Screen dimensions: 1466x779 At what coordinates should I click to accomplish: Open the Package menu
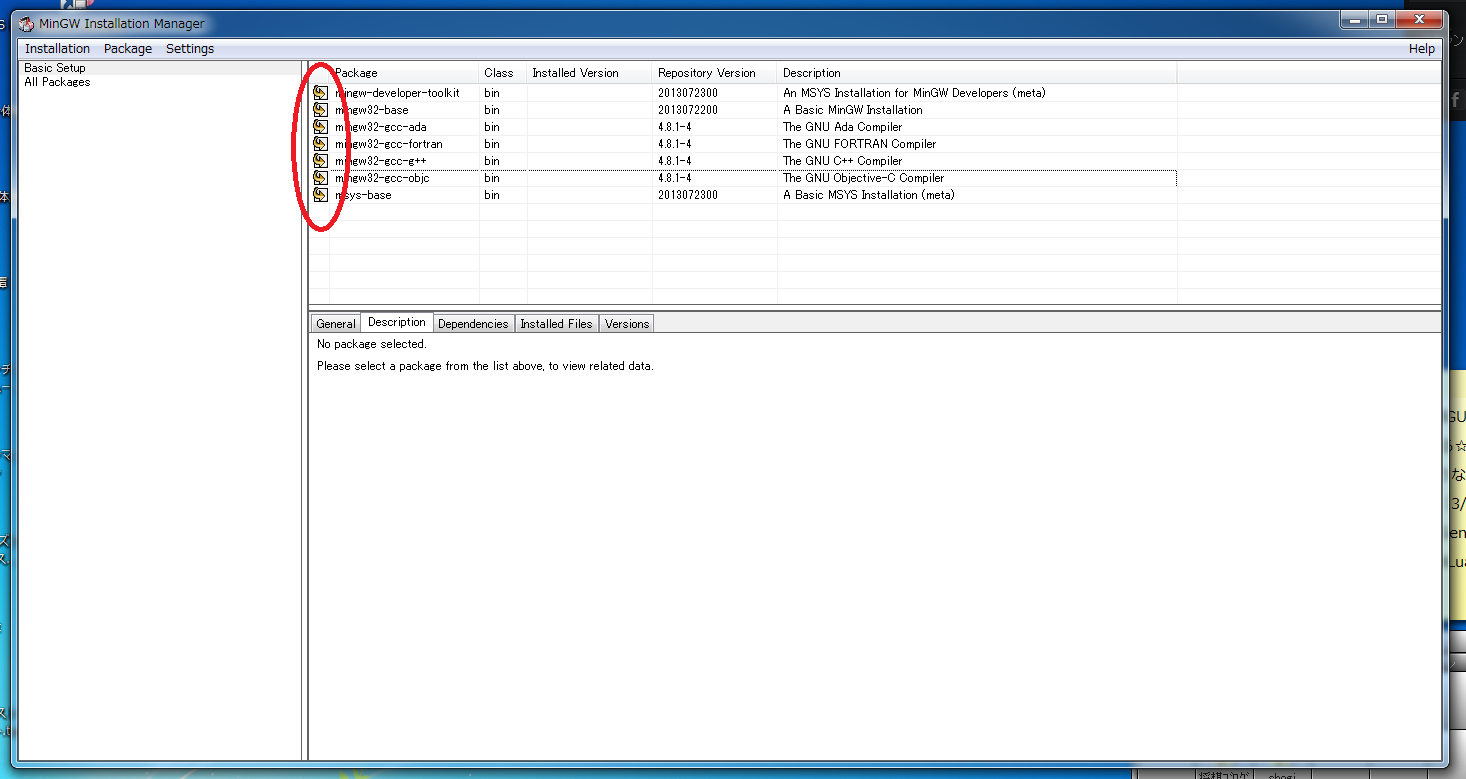click(128, 49)
